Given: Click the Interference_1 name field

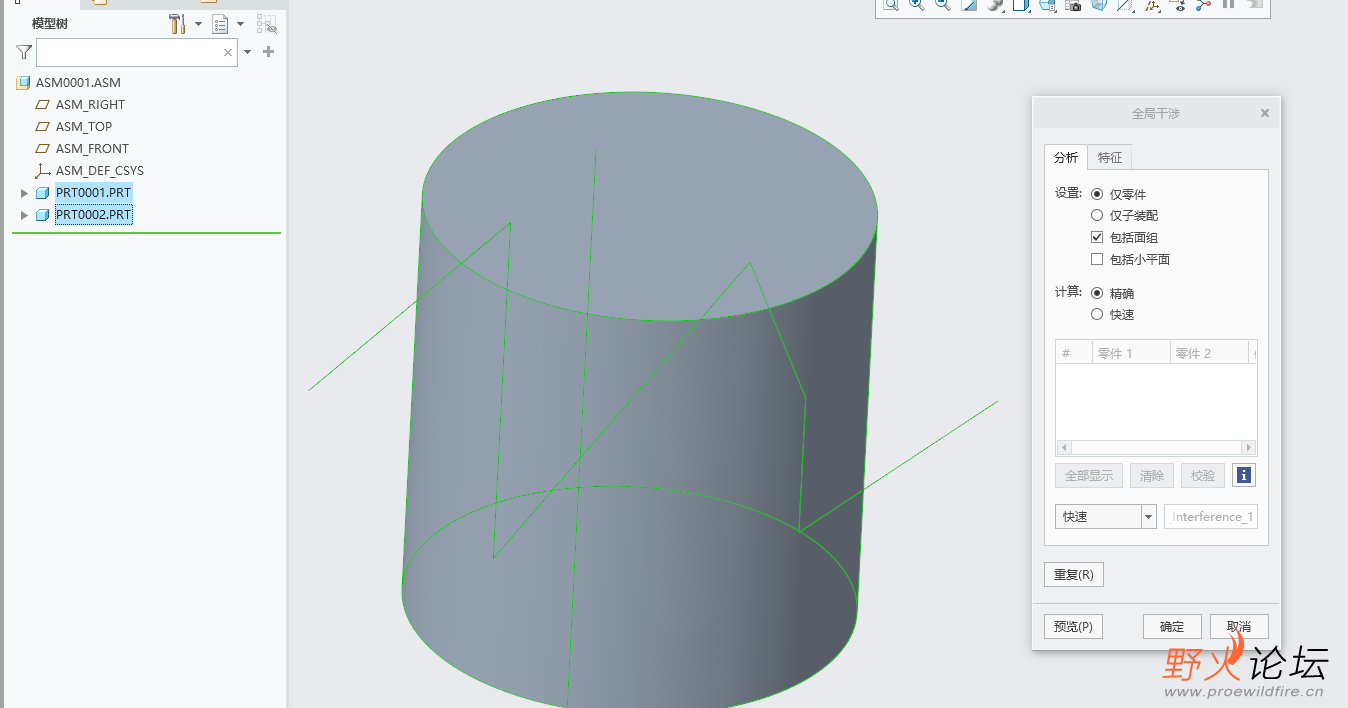Looking at the screenshot, I should pyautogui.click(x=1211, y=517).
